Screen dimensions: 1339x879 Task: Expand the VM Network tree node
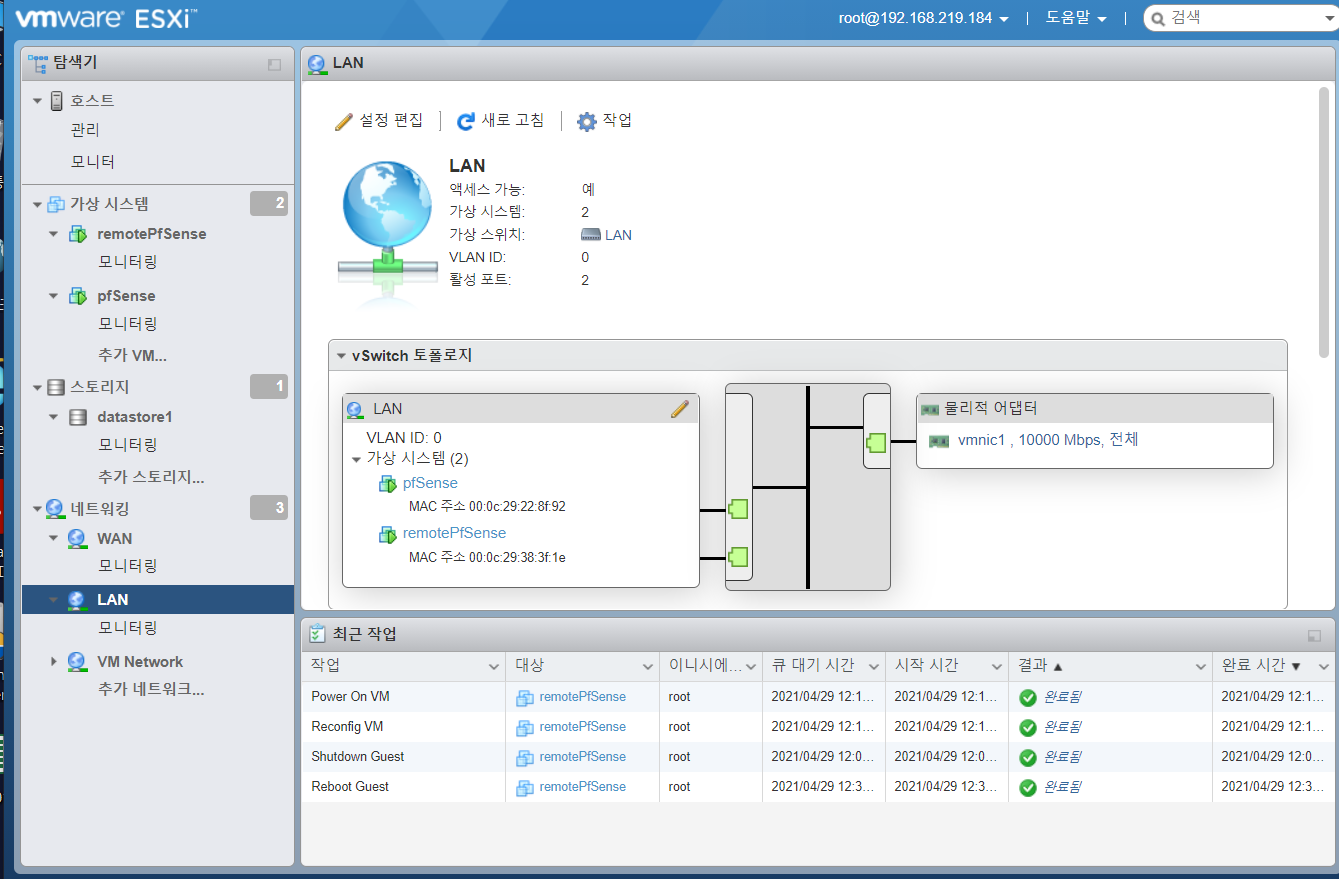[54, 662]
